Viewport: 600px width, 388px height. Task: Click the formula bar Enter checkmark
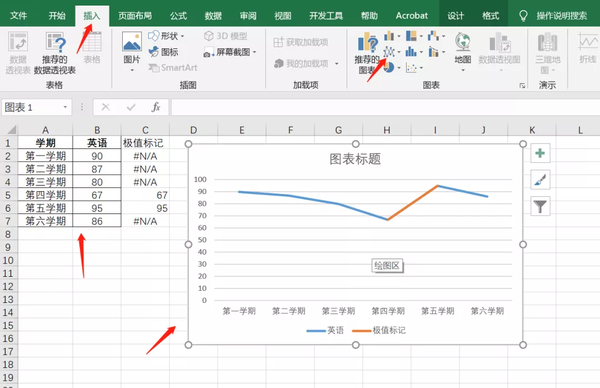(131, 107)
